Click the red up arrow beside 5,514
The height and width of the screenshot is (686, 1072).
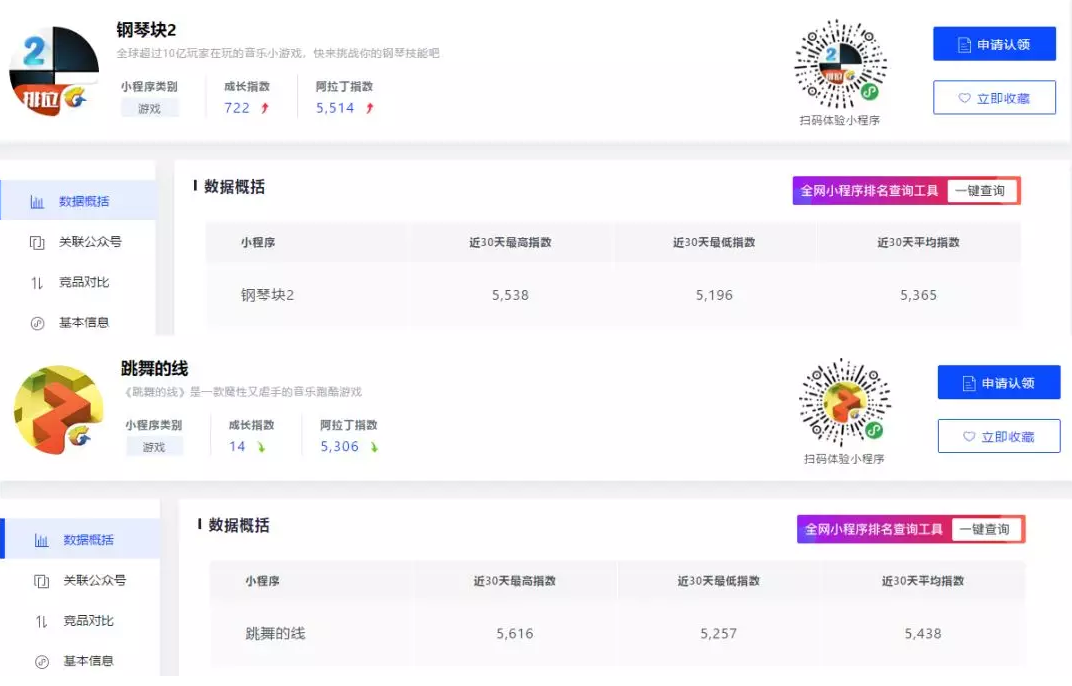coord(370,108)
